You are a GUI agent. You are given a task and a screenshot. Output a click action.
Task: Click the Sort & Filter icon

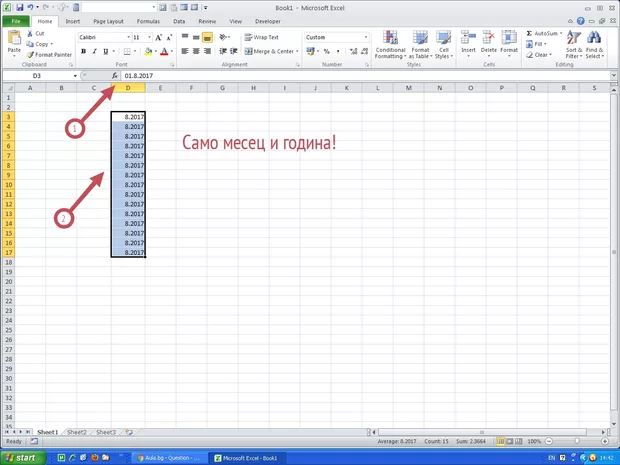(573, 44)
